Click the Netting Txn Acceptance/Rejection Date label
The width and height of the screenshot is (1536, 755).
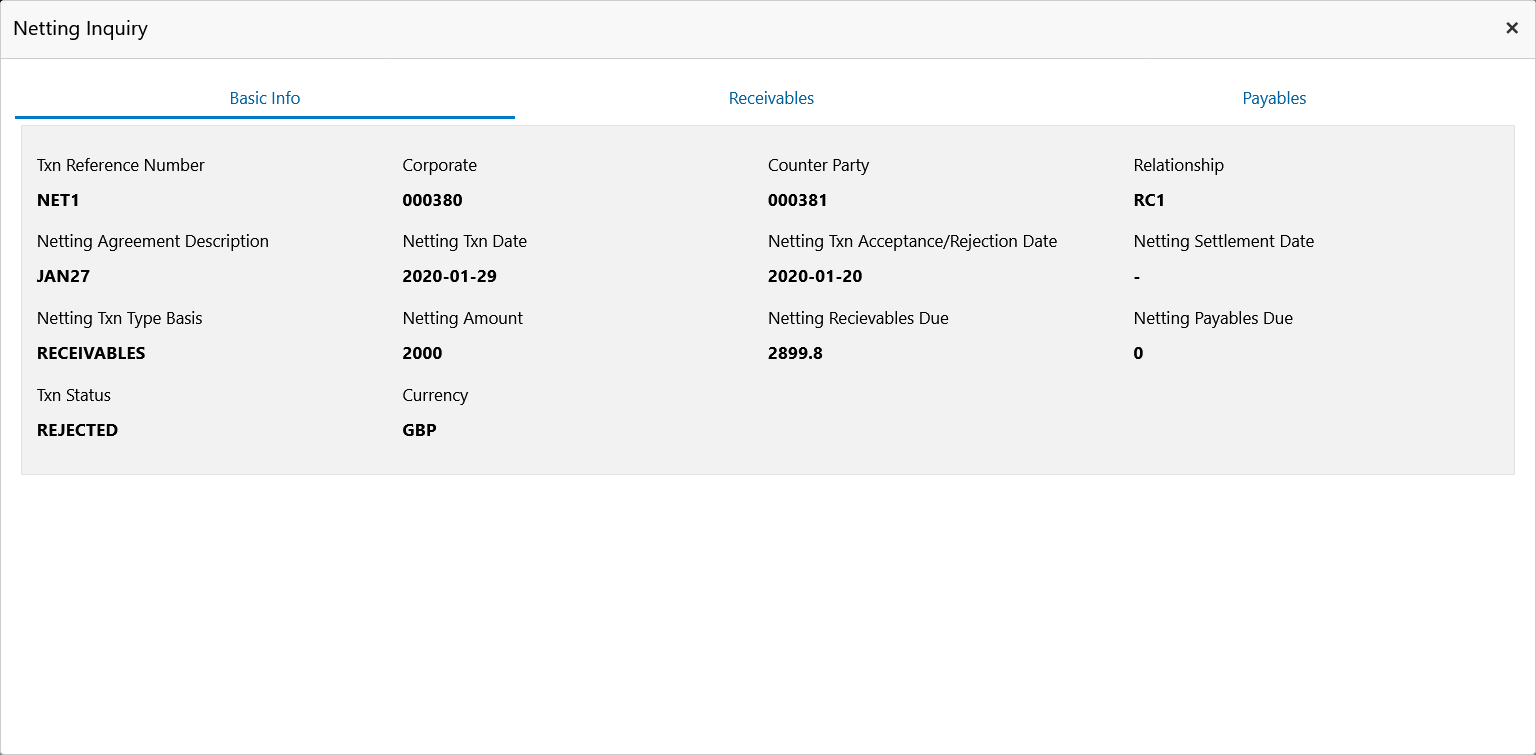pyautogui.click(x=912, y=241)
